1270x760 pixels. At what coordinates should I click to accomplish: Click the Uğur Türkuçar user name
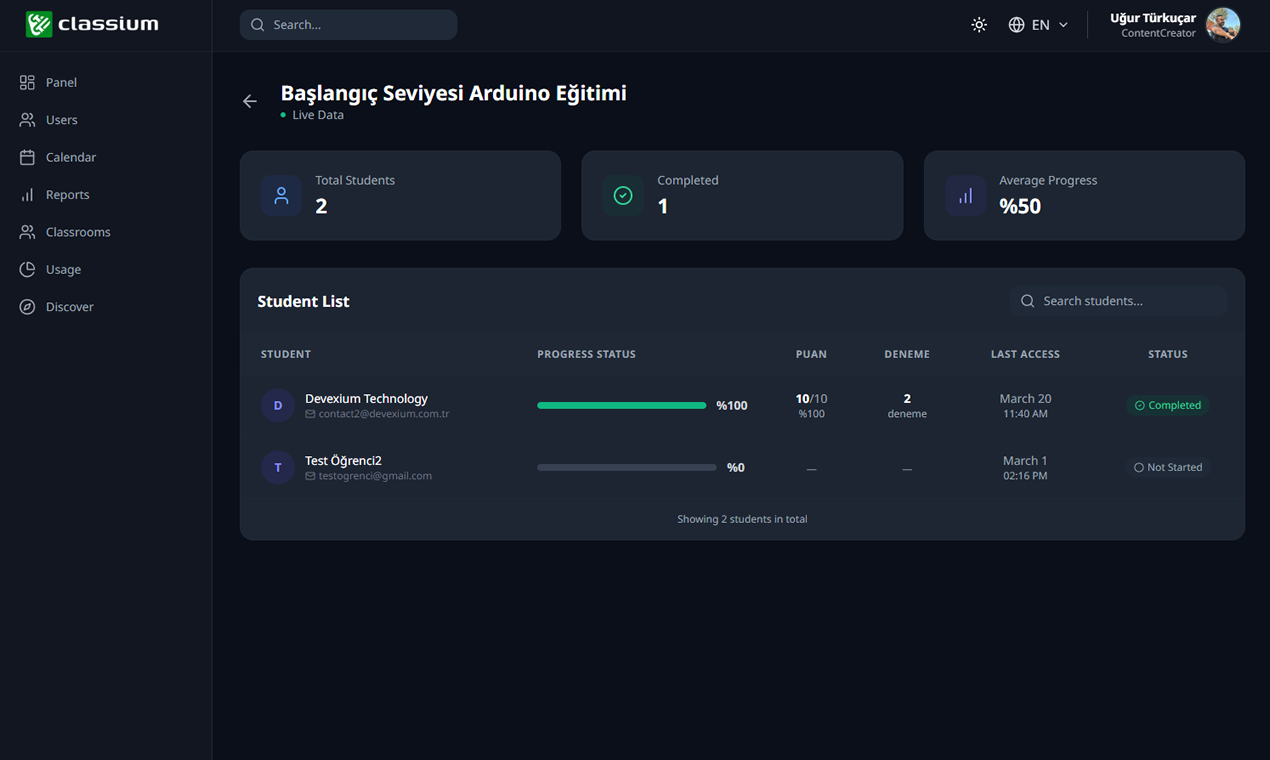coord(1153,18)
